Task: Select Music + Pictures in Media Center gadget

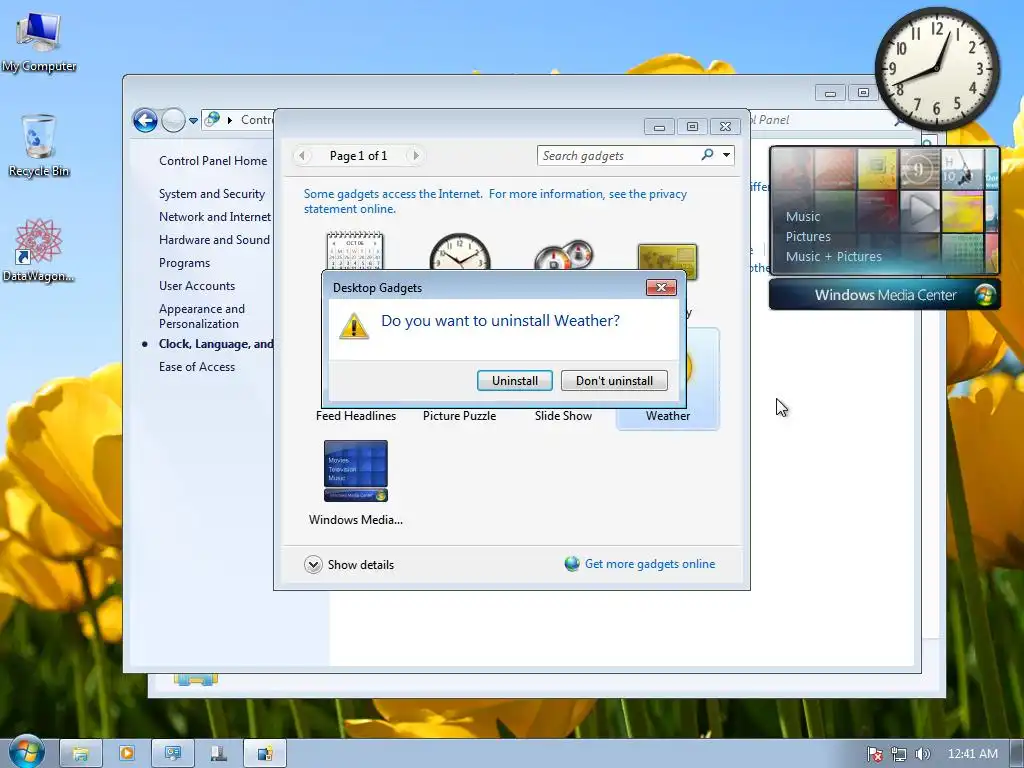Action: click(833, 257)
